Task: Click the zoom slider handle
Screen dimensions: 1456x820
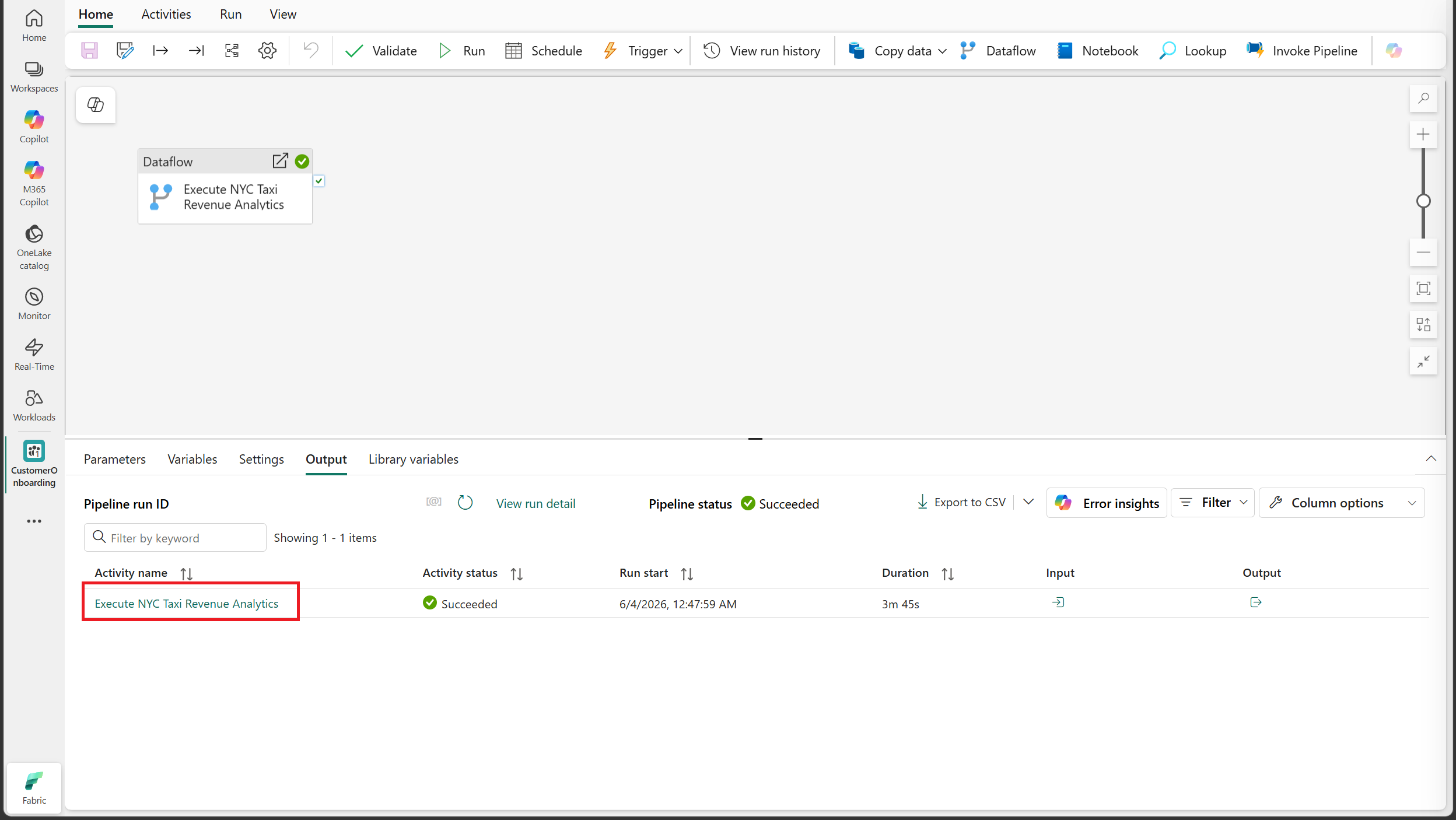Action: pyautogui.click(x=1423, y=201)
